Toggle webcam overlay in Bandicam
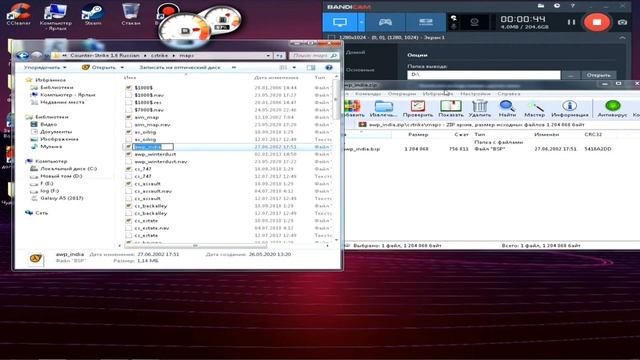The image size is (640, 360). 474,22
